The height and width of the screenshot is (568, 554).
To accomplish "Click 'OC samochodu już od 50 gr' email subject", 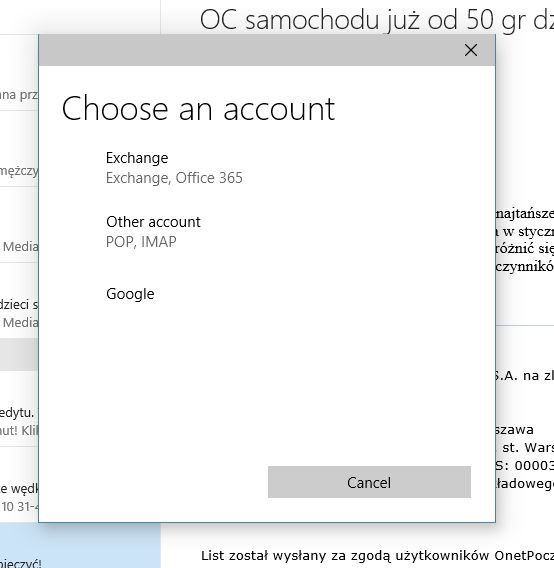I will [364, 20].
